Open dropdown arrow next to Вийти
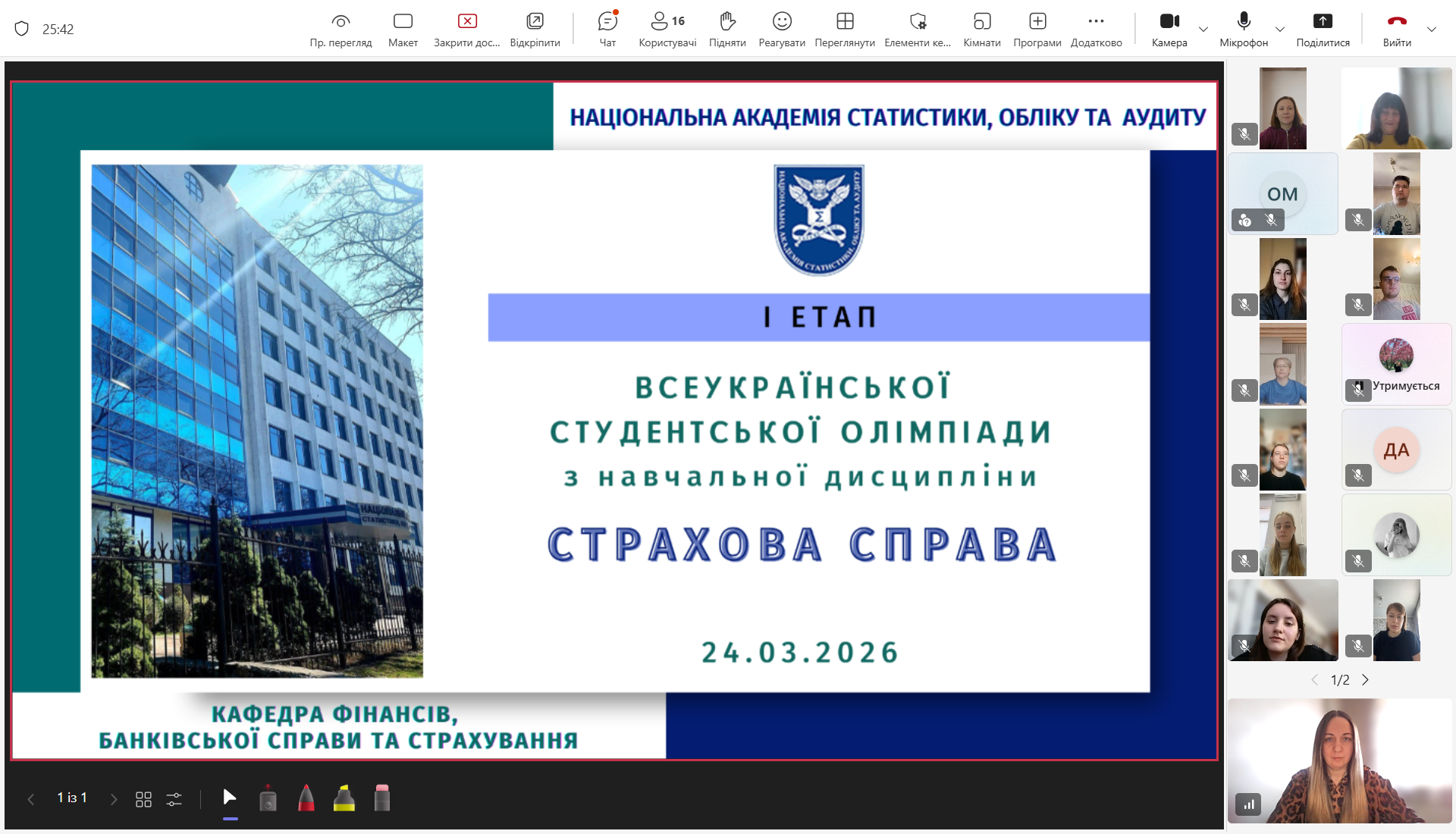Viewport: 1456px width, 834px height. point(1432,30)
